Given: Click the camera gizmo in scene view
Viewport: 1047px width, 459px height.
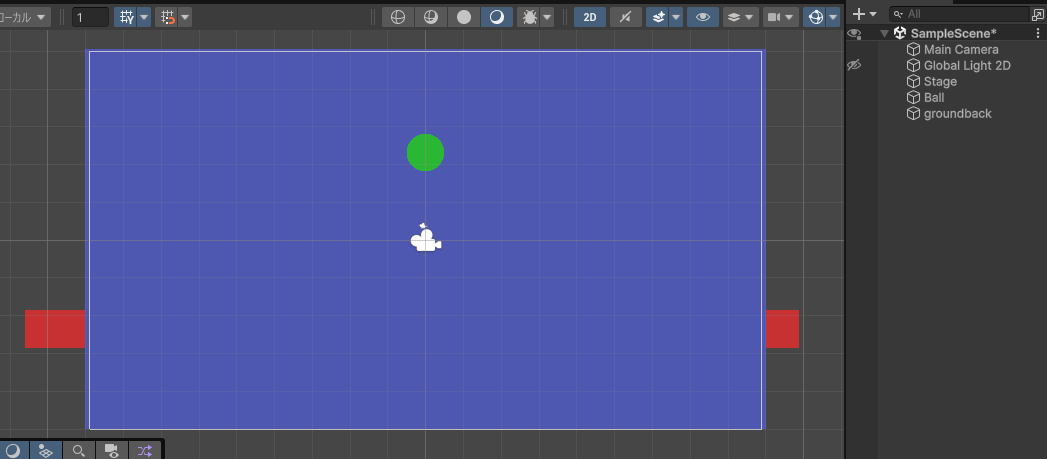Looking at the screenshot, I should pos(425,239).
